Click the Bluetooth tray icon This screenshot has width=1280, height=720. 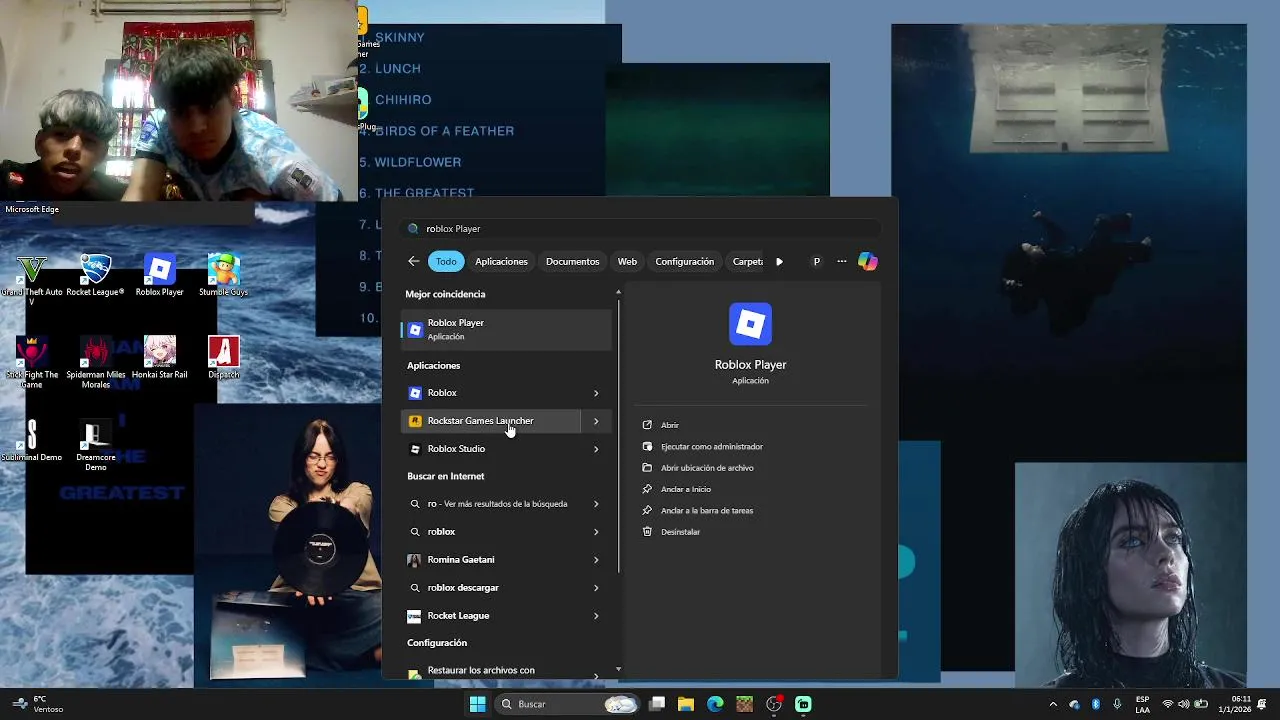[1095, 704]
